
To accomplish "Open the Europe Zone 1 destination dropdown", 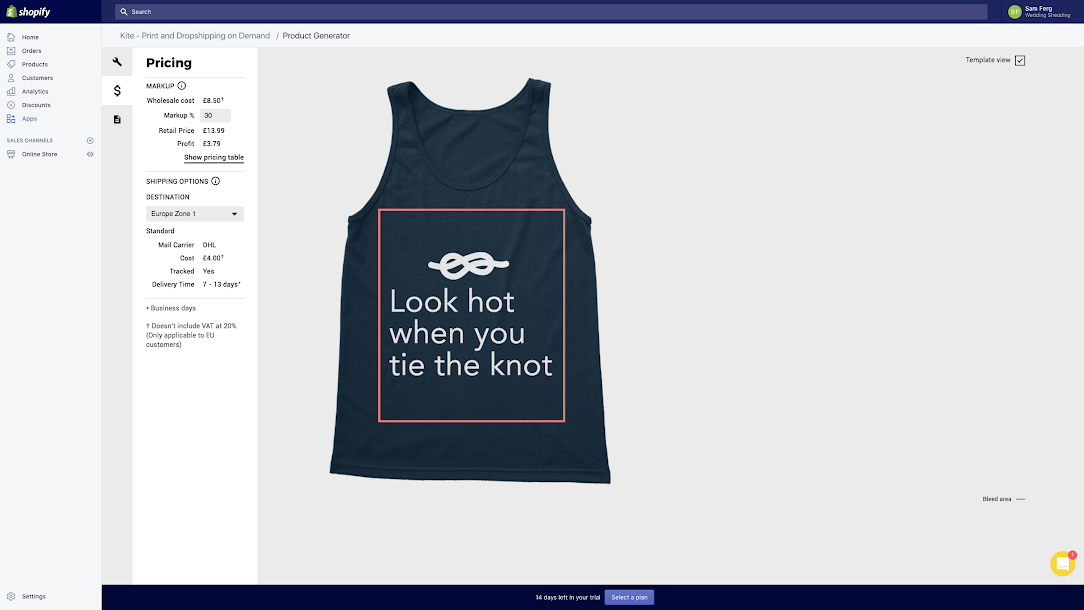I will coord(194,214).
